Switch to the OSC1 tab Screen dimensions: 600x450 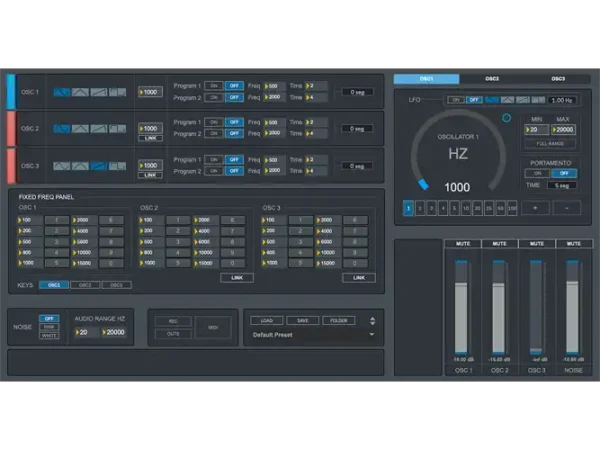[426, 79]
